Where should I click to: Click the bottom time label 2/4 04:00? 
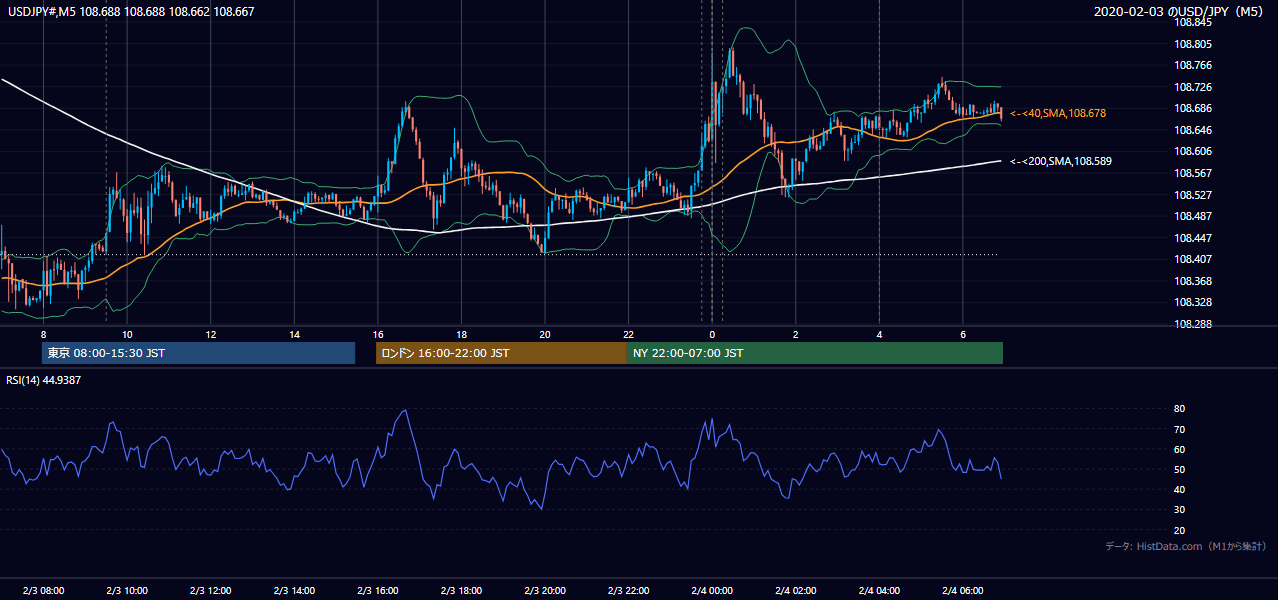click(879, 591)
